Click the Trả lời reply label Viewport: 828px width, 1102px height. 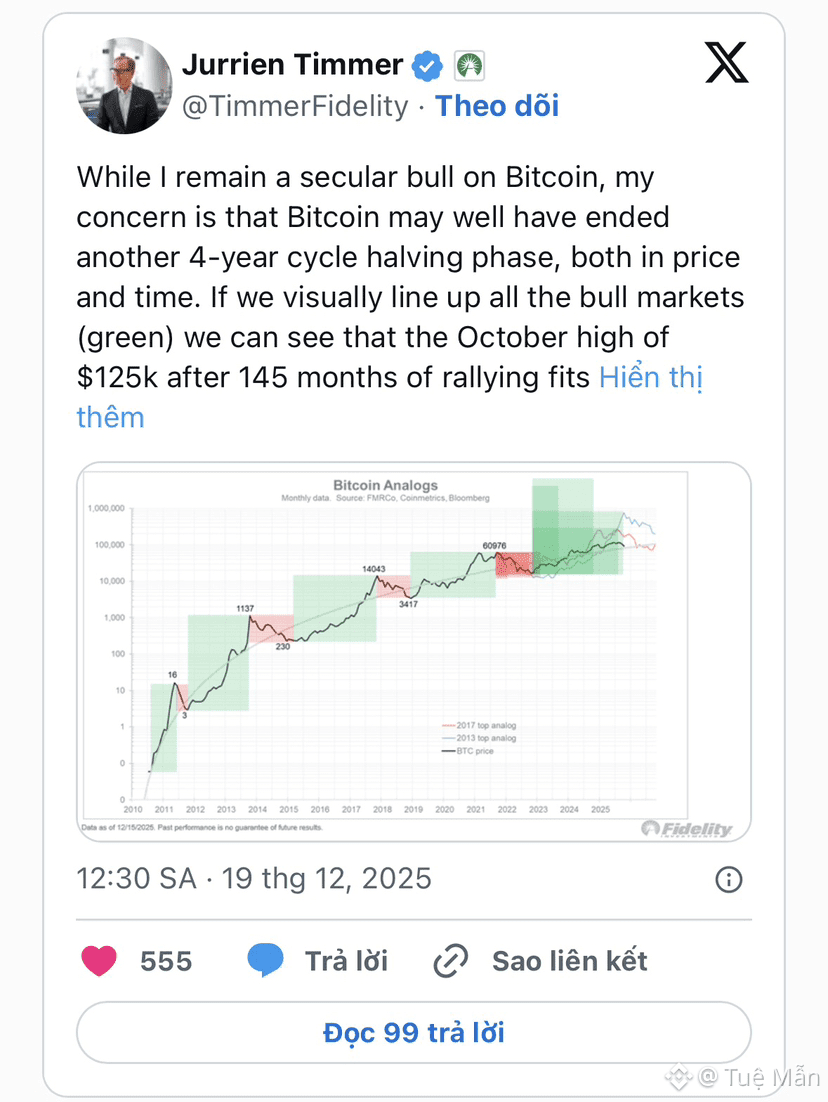coord(346,961)
